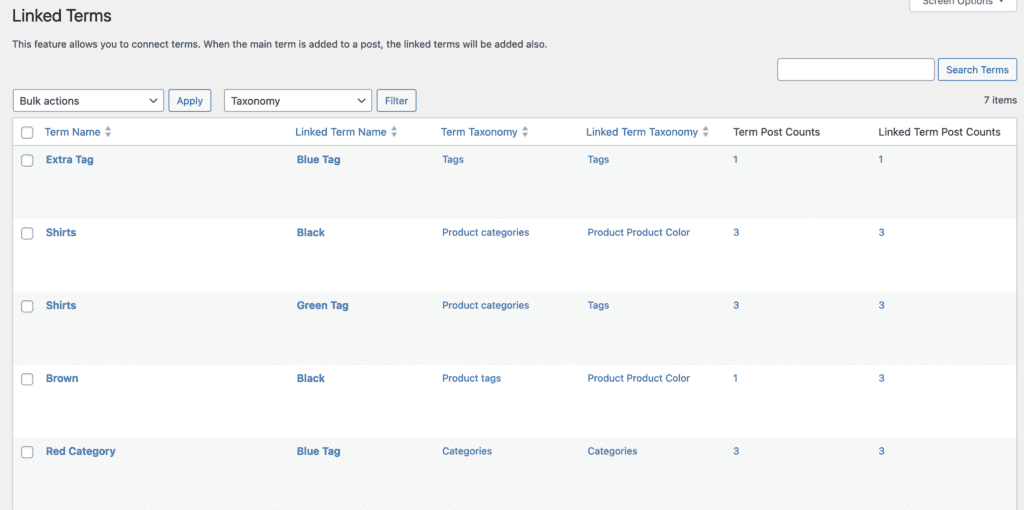Open the Brown term link
1024x510 pixels.
point(62,378)
